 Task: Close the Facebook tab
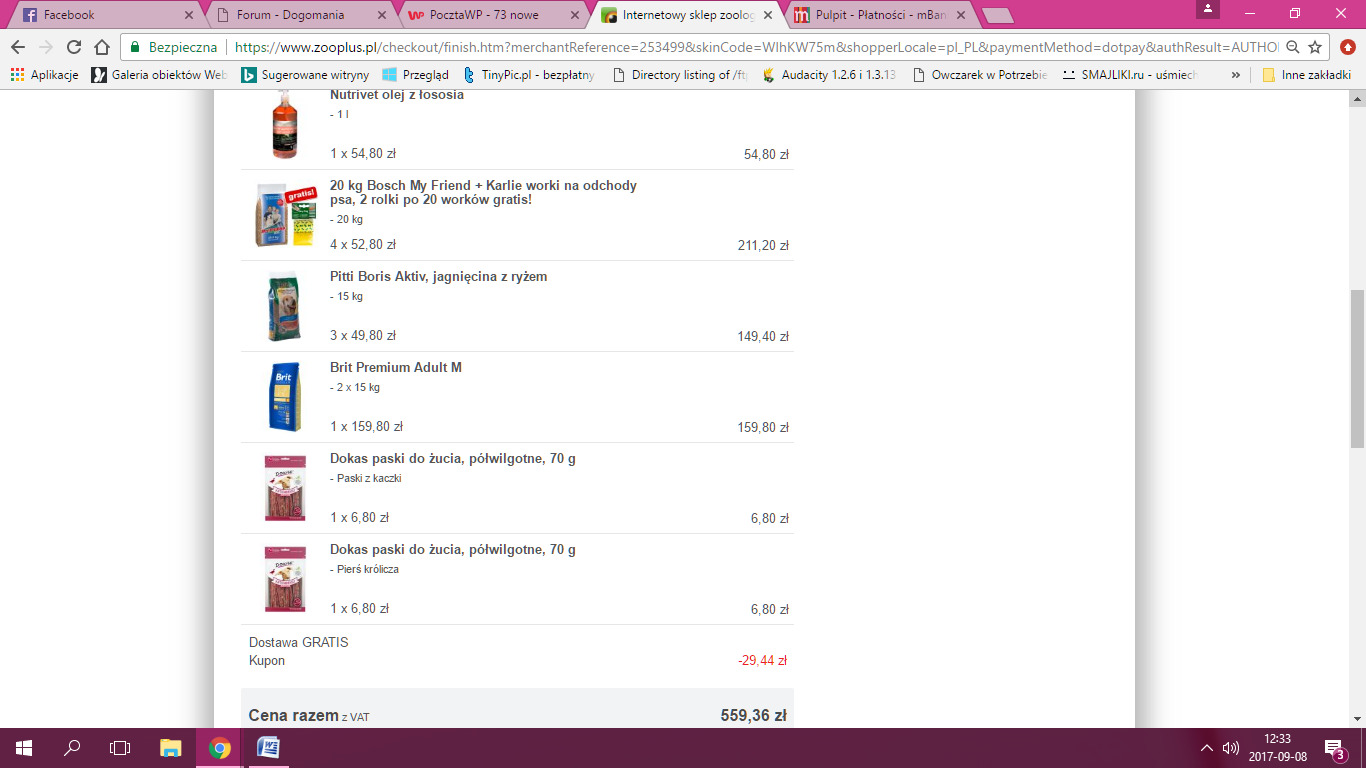(x=188, y=15)
